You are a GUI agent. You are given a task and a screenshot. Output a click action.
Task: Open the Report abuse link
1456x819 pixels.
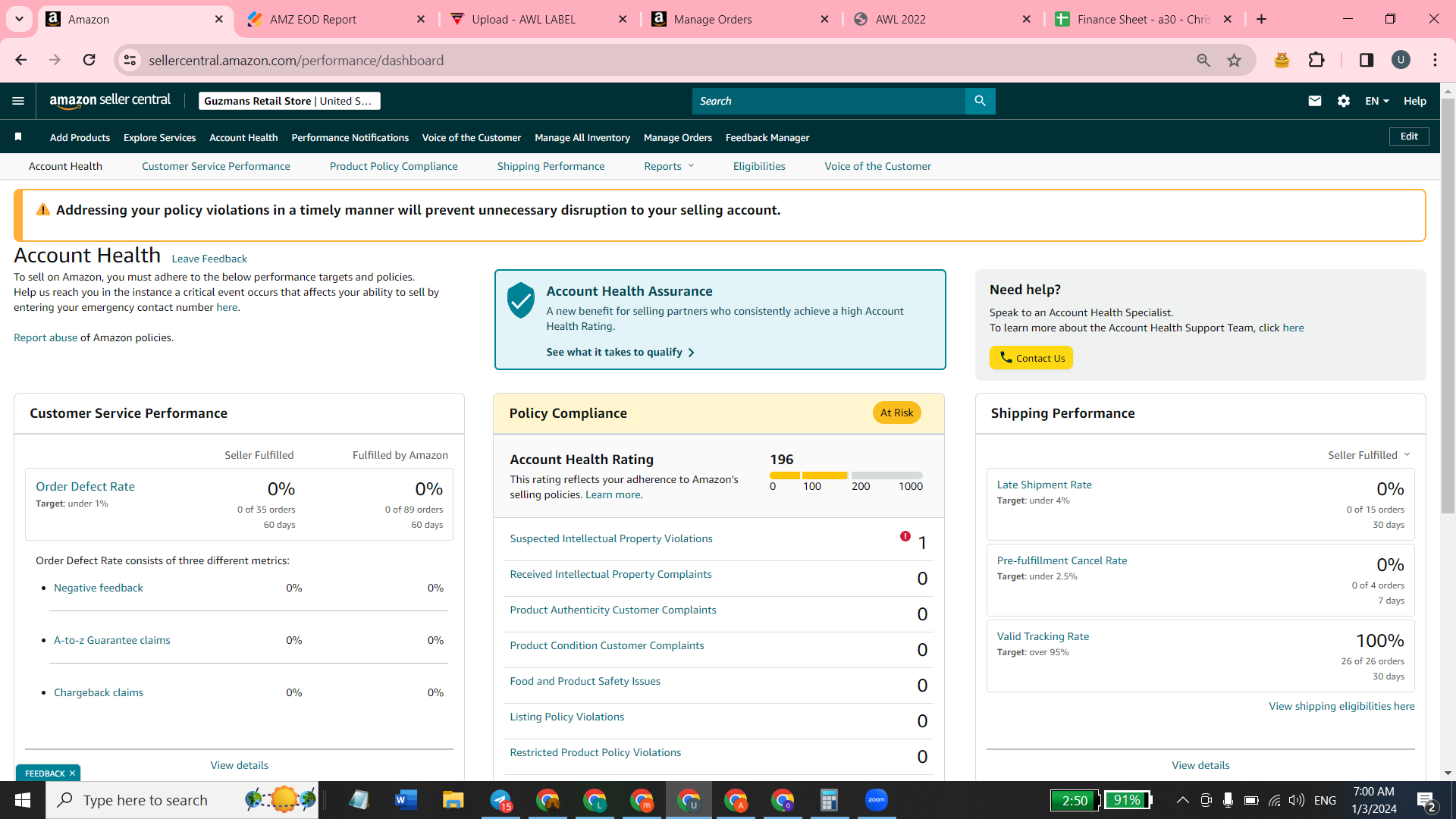45,337
